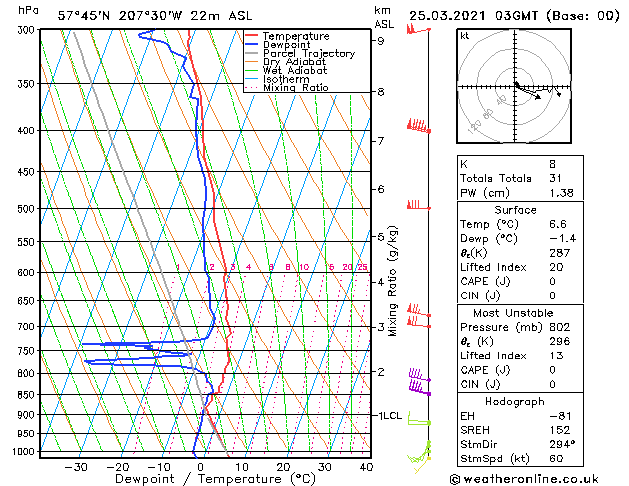The image size is (629, 486).
Task: Click the mixing ratio 10 label
Action: [x=304, y=267]
